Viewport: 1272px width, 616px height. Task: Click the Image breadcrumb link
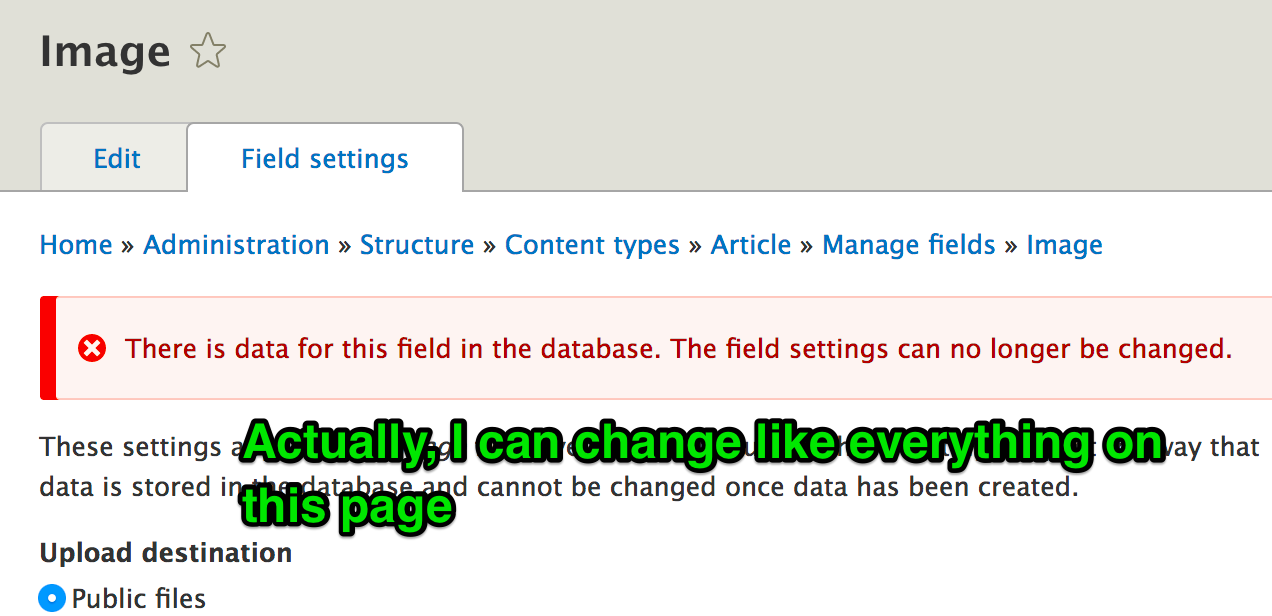point(1064,245)
